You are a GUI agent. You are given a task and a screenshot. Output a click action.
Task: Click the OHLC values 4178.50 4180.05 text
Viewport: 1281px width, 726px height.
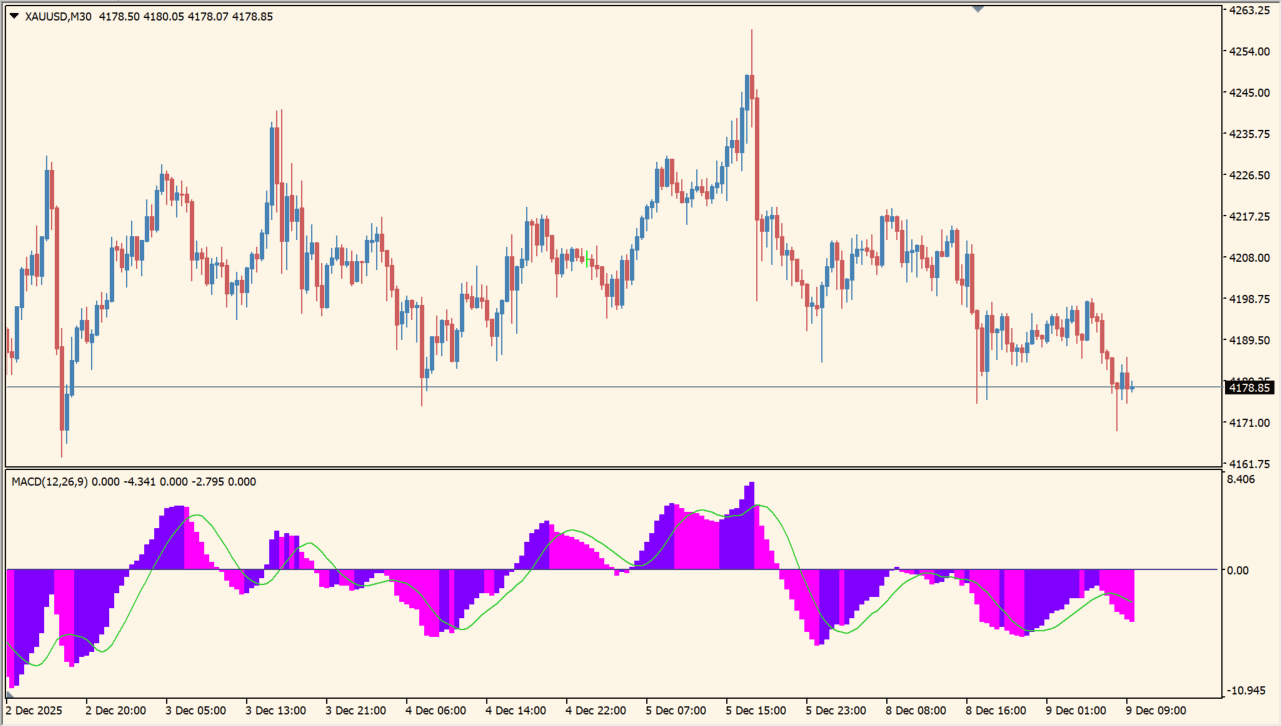coord(142,16)
